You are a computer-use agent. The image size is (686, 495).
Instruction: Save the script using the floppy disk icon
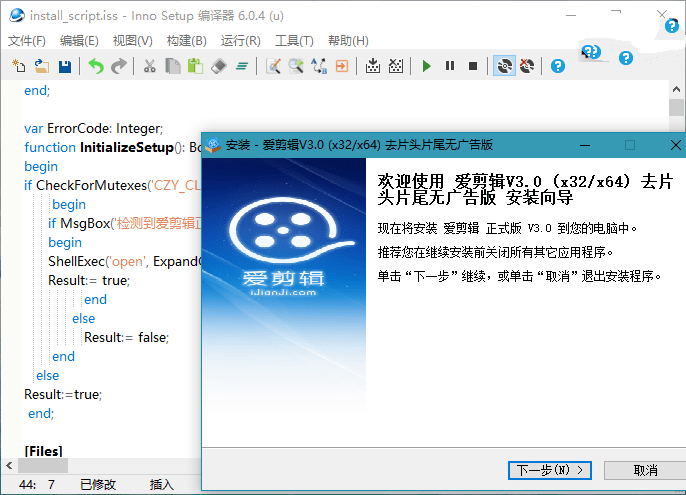click(64, 66)
